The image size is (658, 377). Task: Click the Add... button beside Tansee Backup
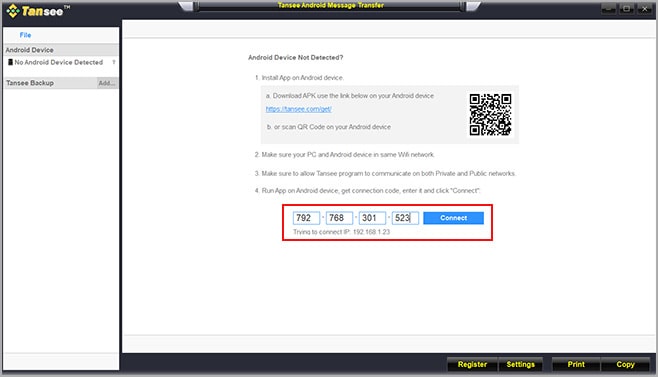tap(107, 83)
